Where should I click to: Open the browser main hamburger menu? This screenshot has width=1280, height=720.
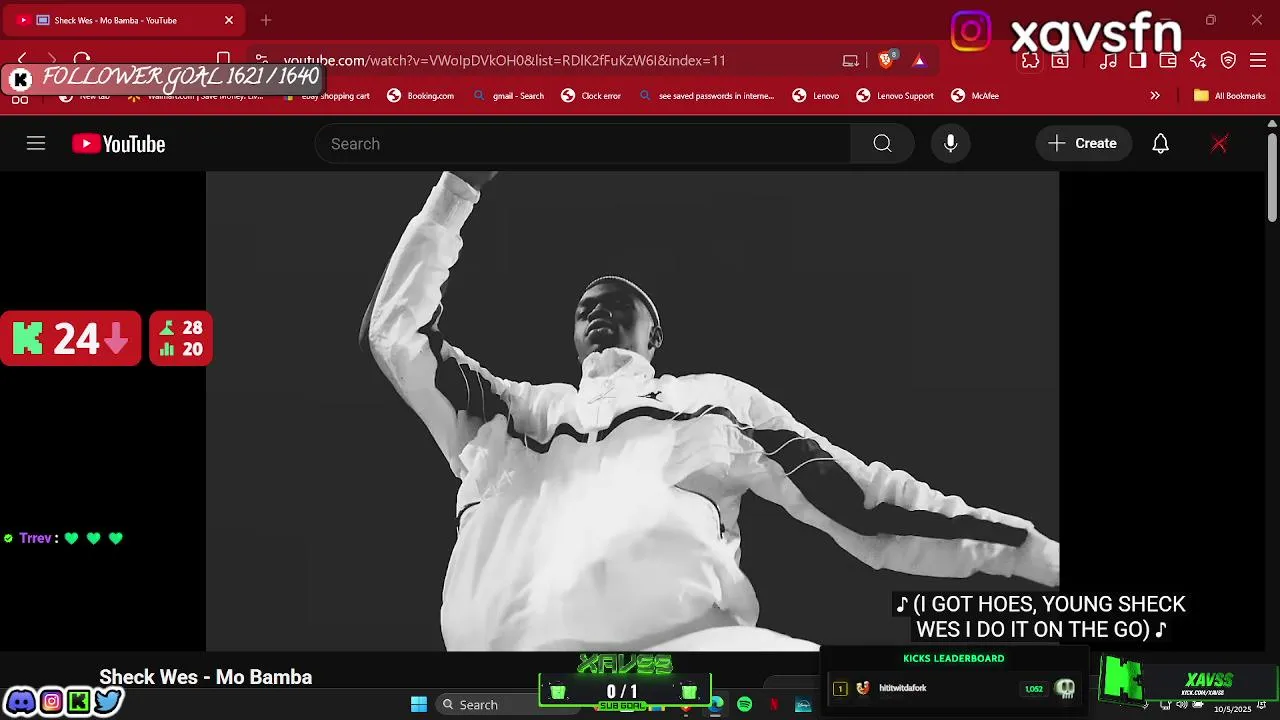click(x=1258, y=61)
